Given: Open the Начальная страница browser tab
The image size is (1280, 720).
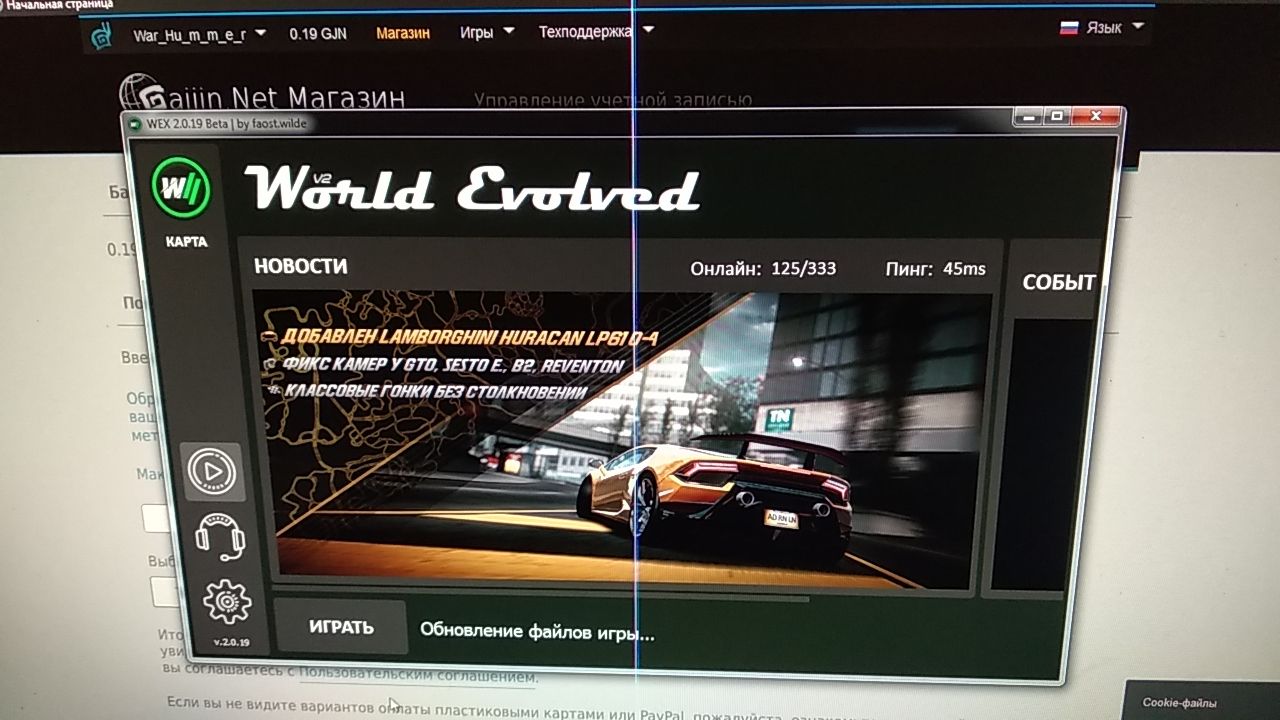Looking at the screenshot, I should click(x=59, y=5).
